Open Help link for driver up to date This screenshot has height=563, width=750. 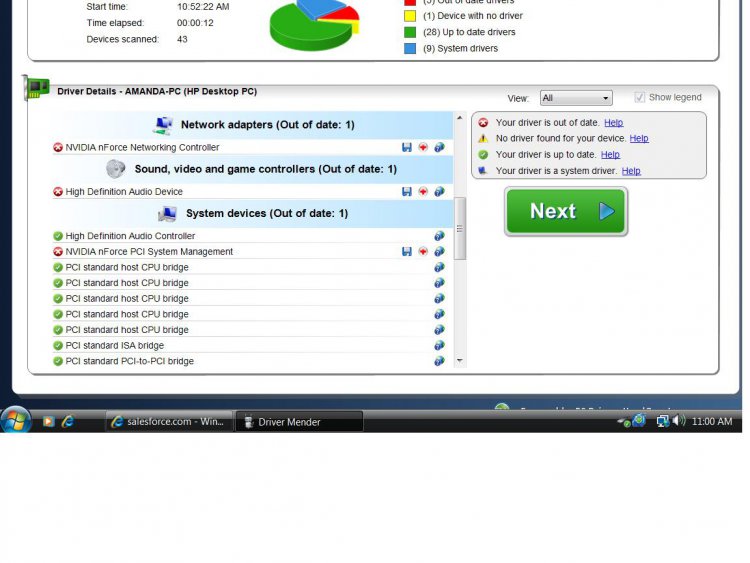pos(610,155)
